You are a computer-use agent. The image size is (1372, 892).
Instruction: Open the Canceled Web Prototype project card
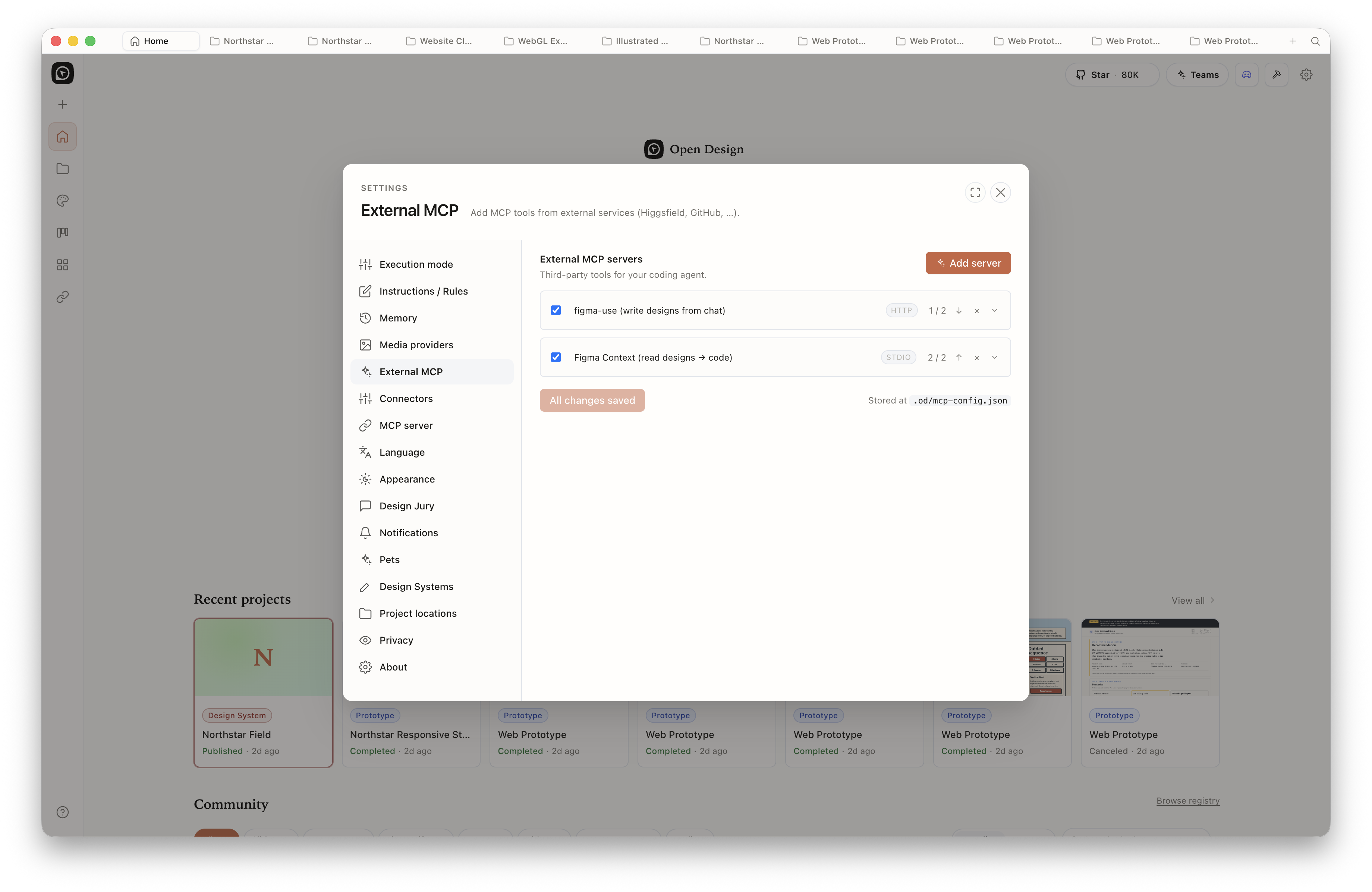[1150, 692]
